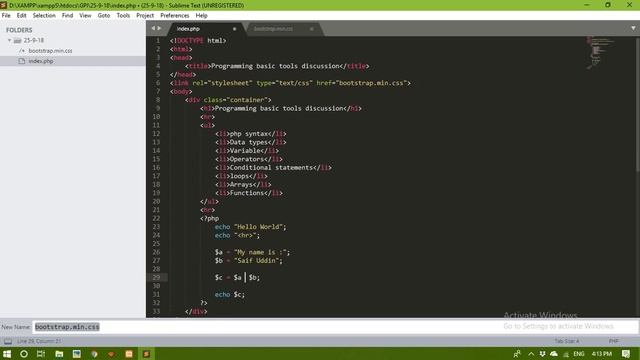Image resolution: width=640 pixels, height=360 pixels.
Task: Click the $b variable on line 29
Action: pos(253,278)
